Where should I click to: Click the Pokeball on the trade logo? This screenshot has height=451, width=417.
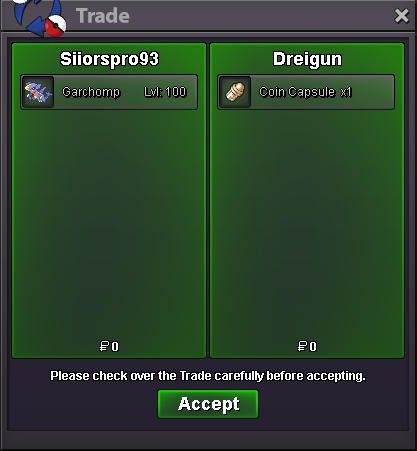(x=55, y=26)
